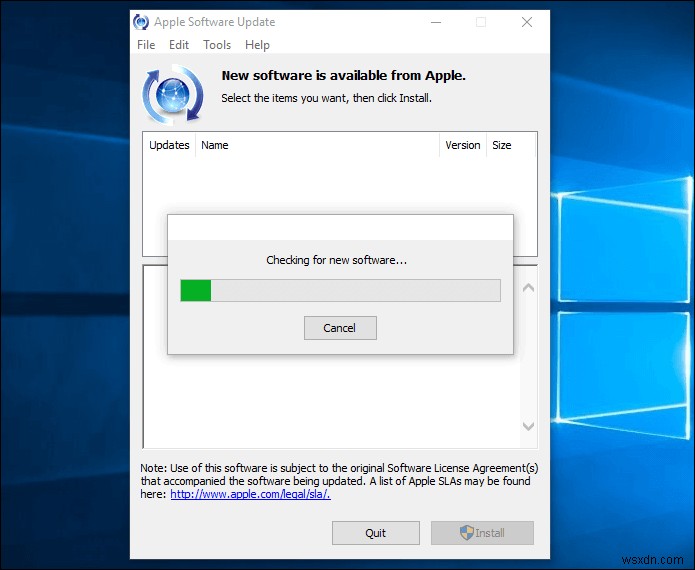Click the large globe update icon
695x570 pixels.
(x=172, y=94)
